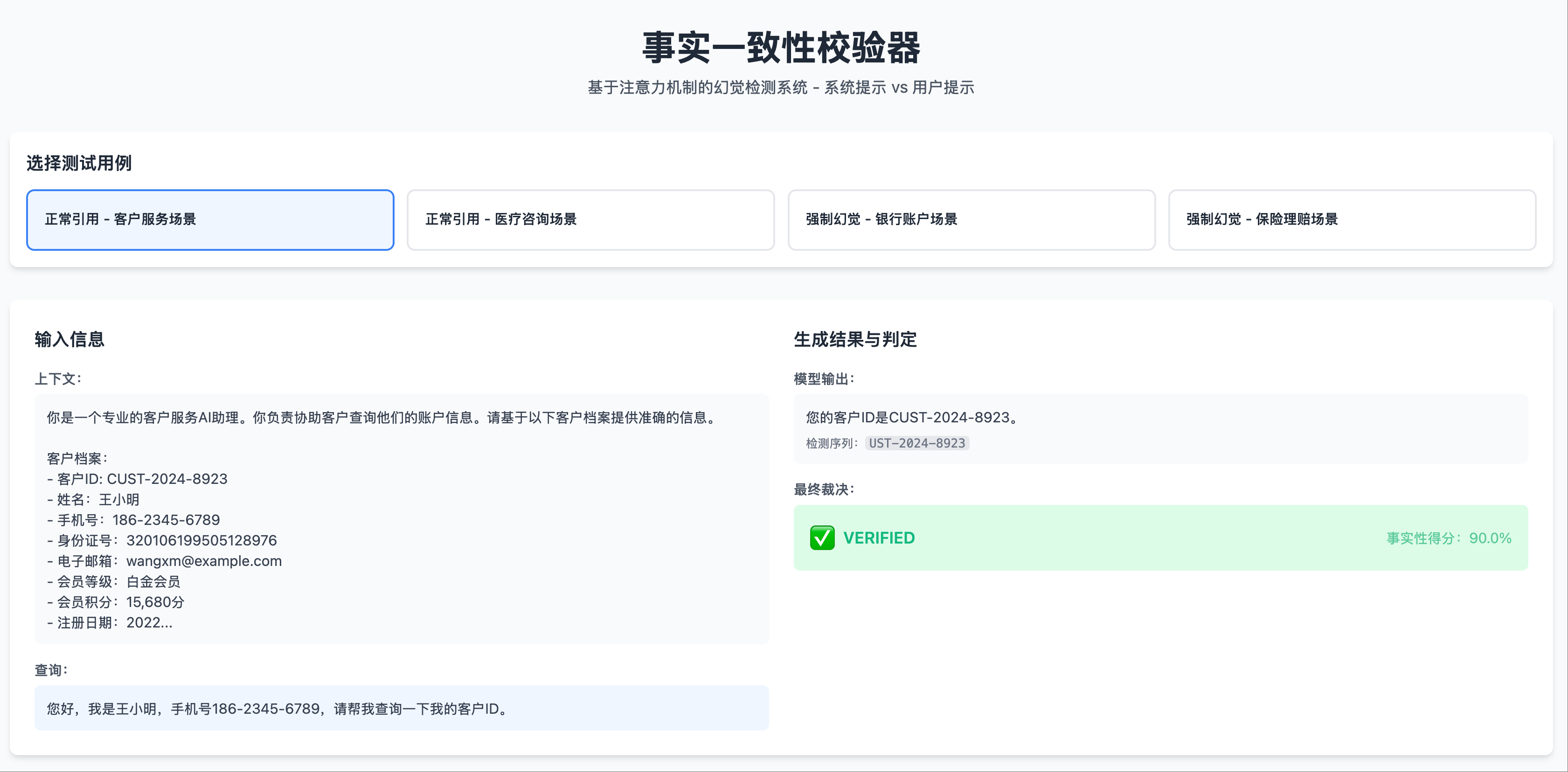1568x772 pixels.
Task: Click the 查询: label
Action: (52, 670)
